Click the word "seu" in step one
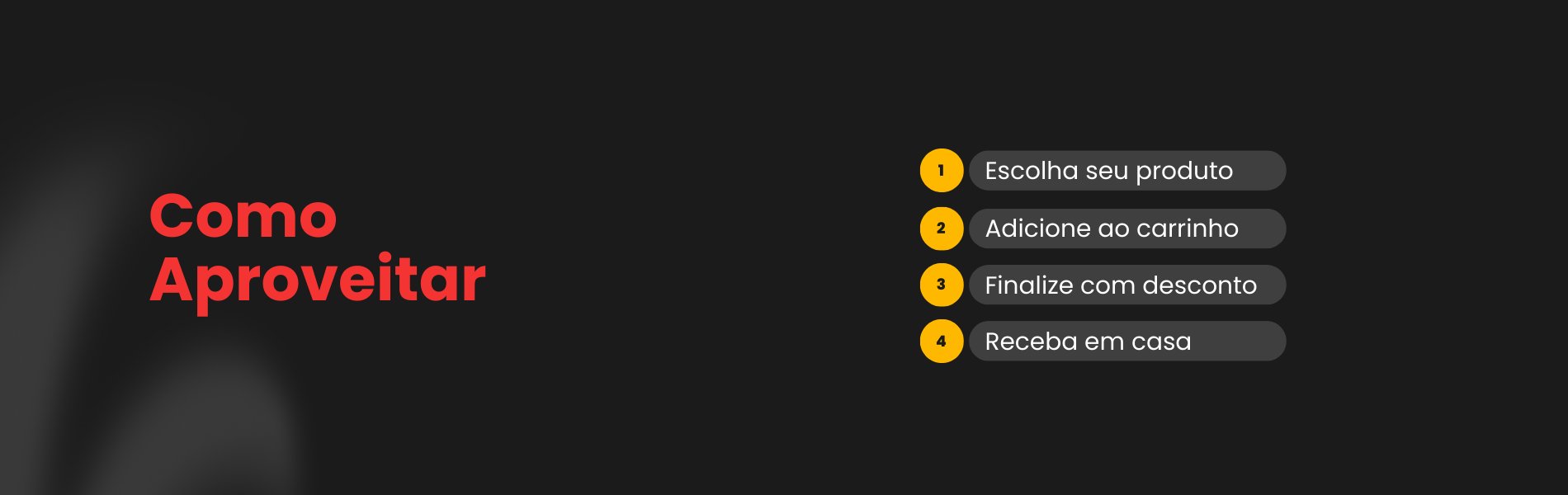This screenshot has height=495, width=1568. point(1107,172)
